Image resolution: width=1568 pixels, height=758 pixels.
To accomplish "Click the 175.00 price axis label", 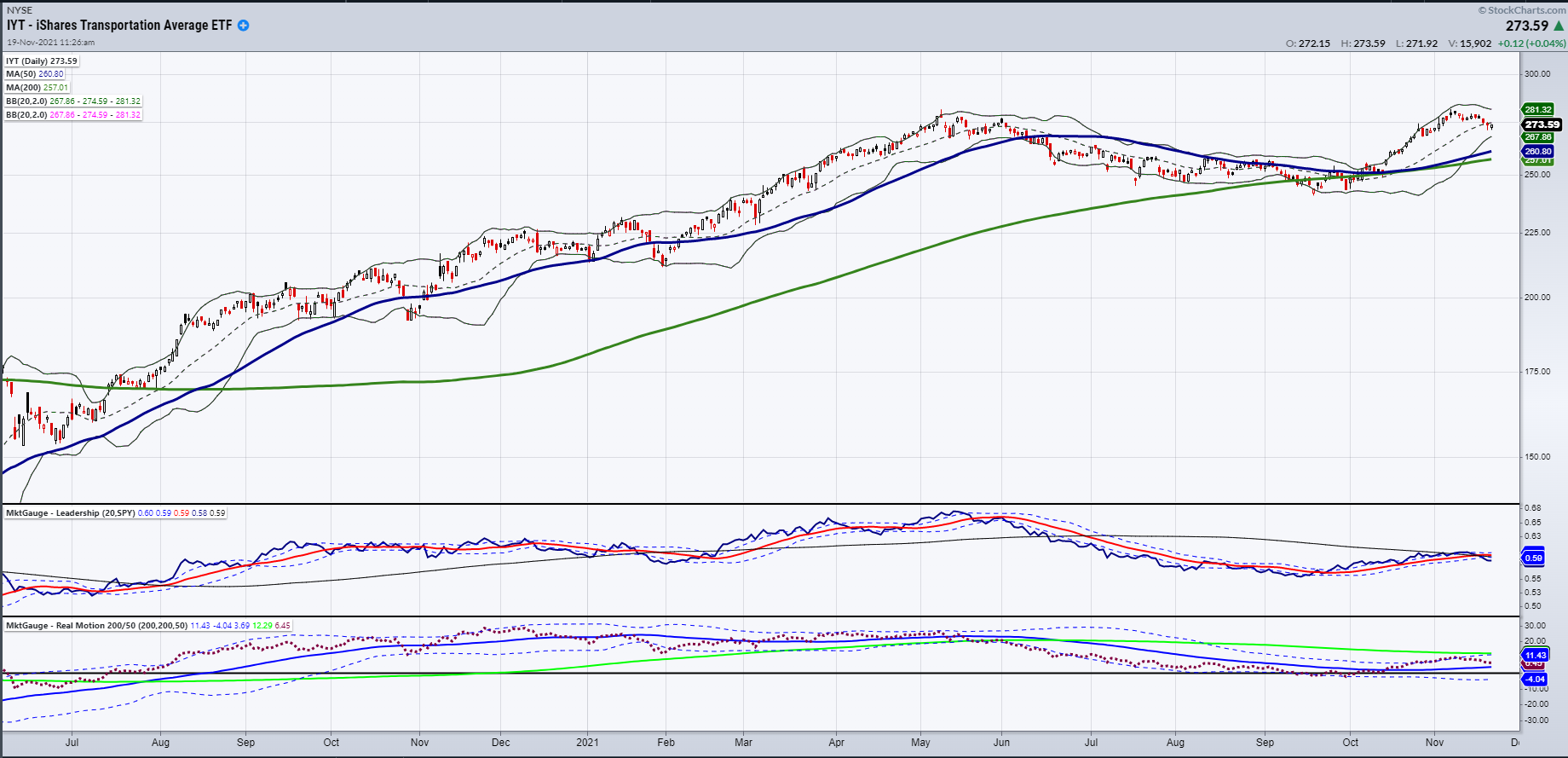I will tap(1538, 372).
